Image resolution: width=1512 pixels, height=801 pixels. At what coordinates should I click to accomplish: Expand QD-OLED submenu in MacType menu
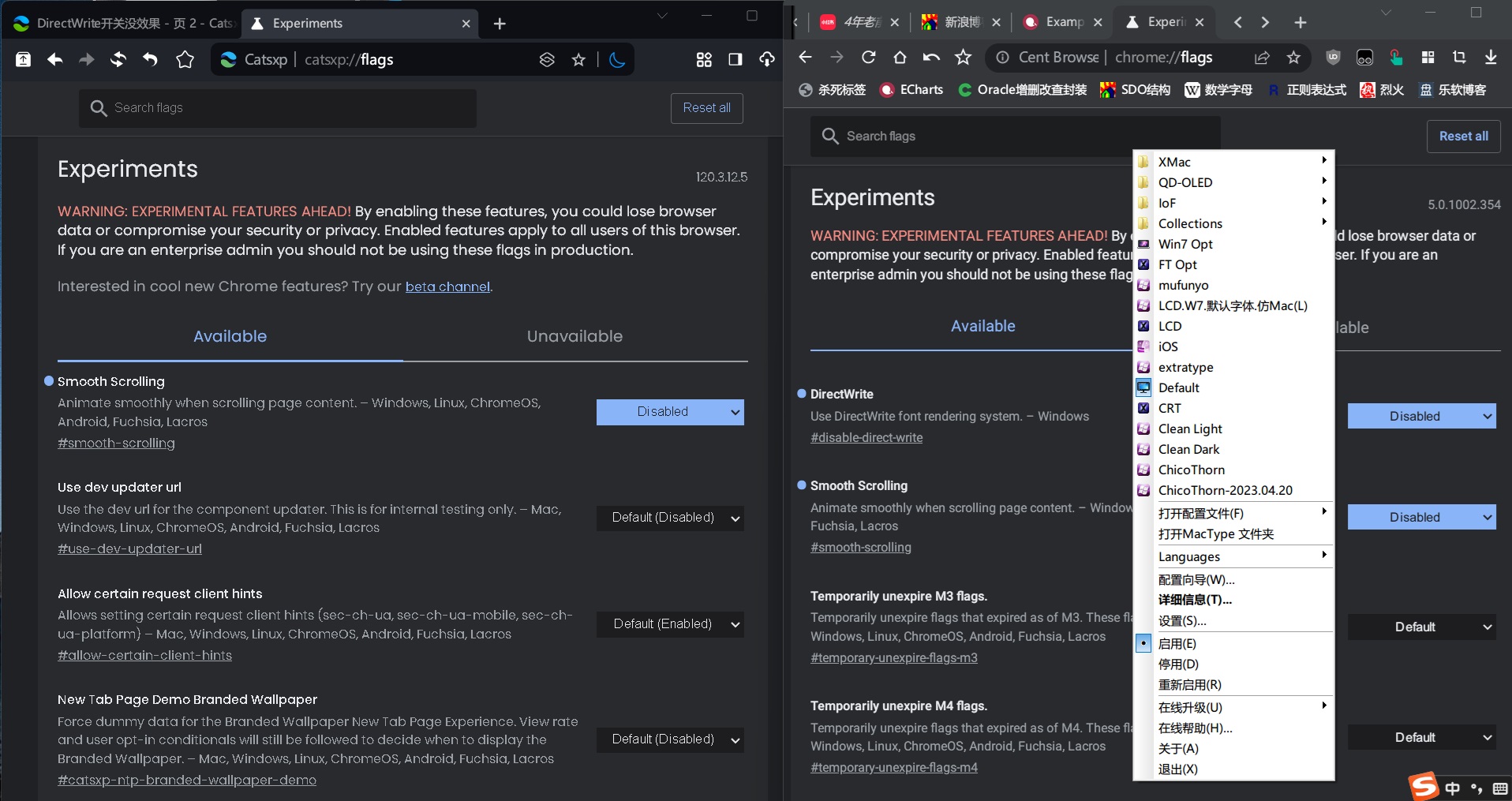point(1233,182)
